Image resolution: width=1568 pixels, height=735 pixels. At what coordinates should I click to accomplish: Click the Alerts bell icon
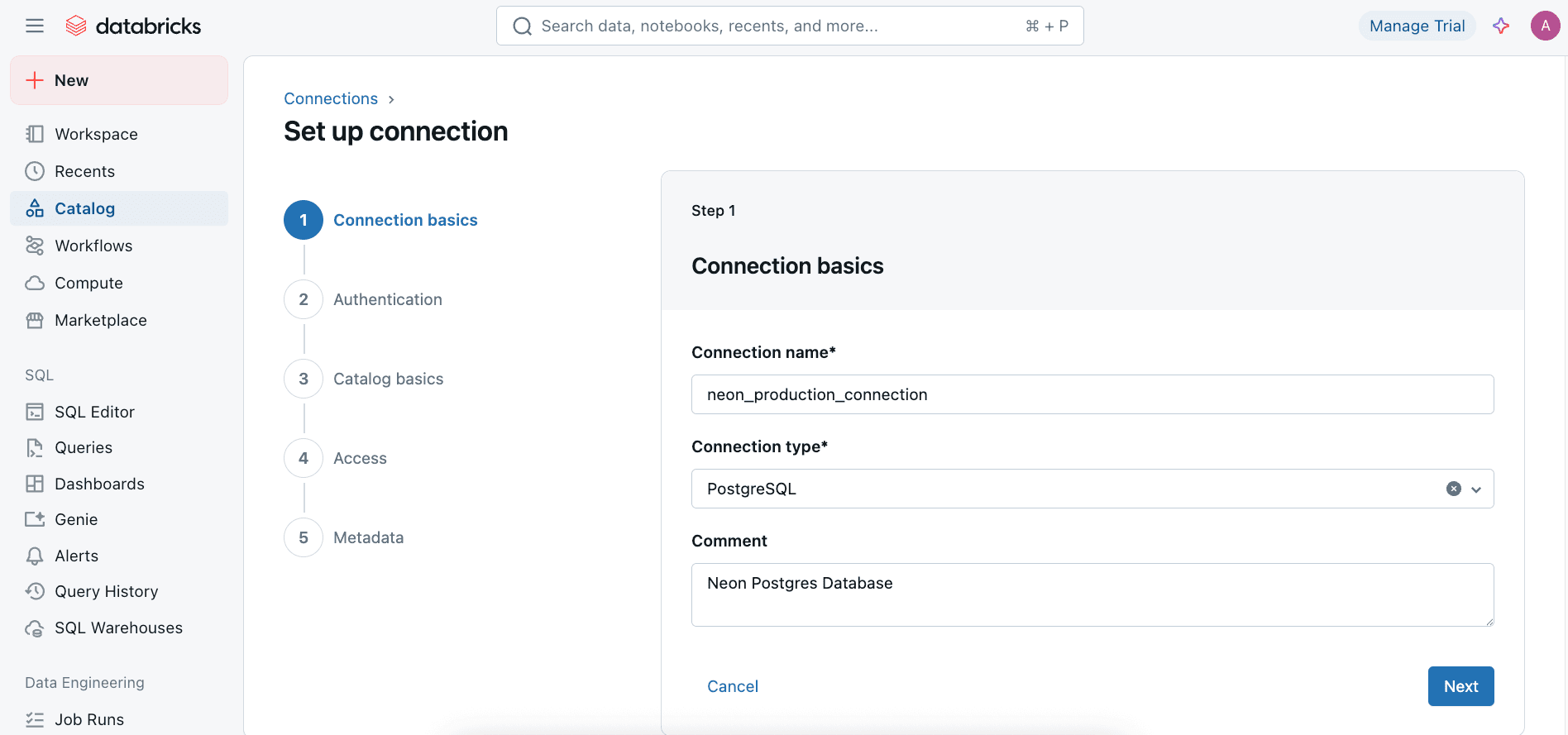tap(35, 556)
